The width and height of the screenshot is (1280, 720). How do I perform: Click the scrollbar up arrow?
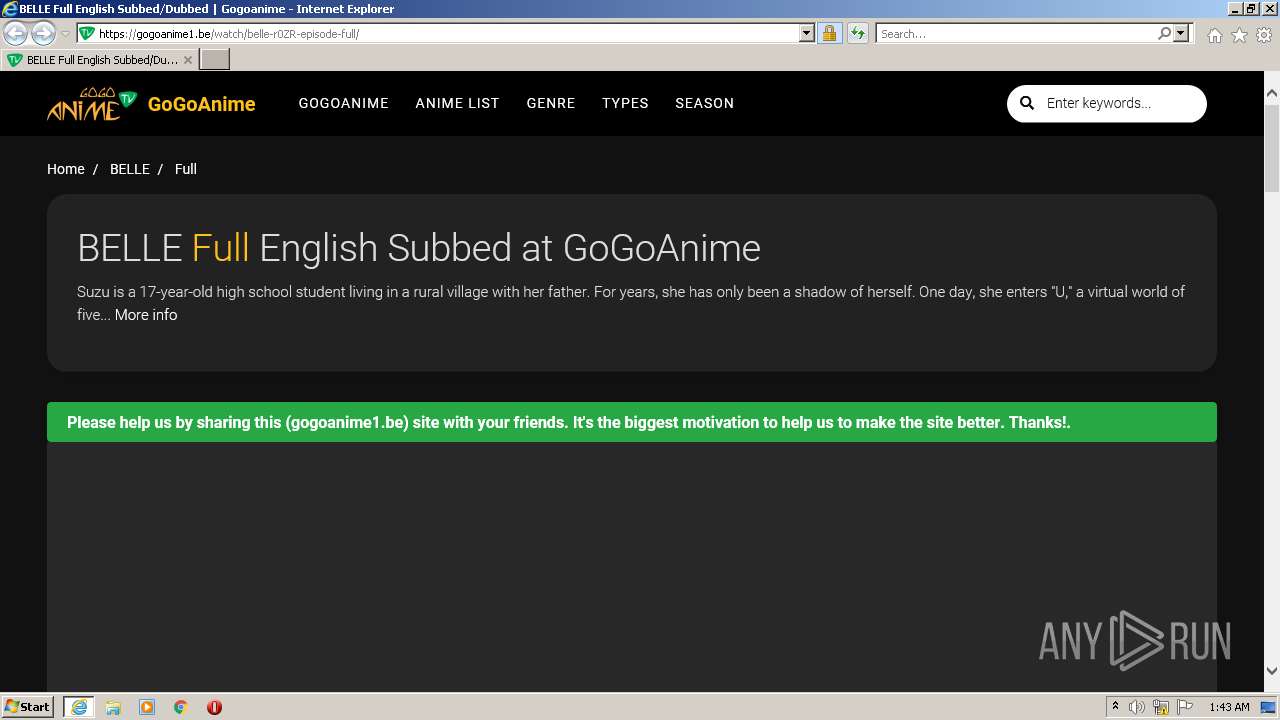[1272, 93]
